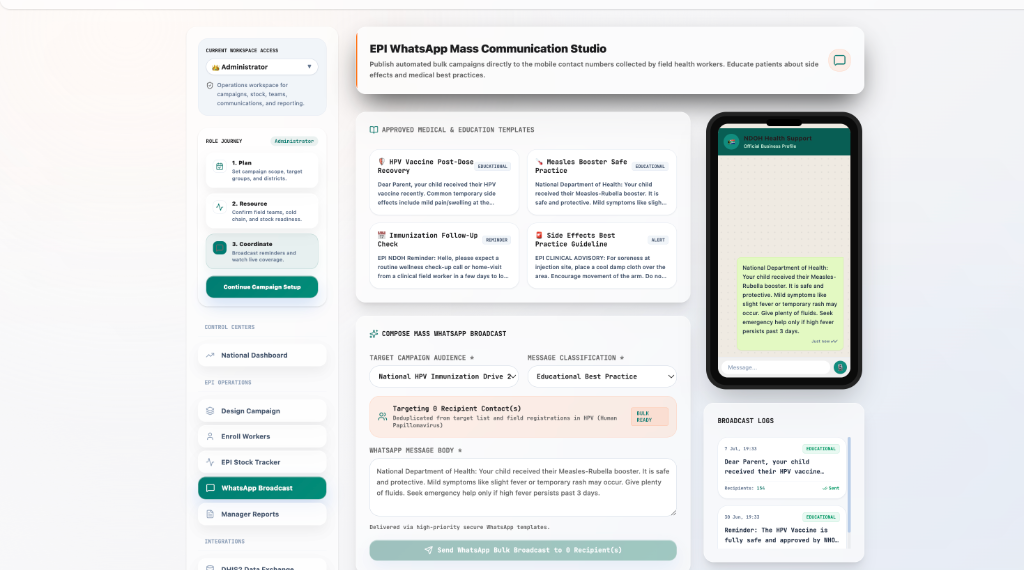Open the Message Classification dropdown

tap(601, 376)
